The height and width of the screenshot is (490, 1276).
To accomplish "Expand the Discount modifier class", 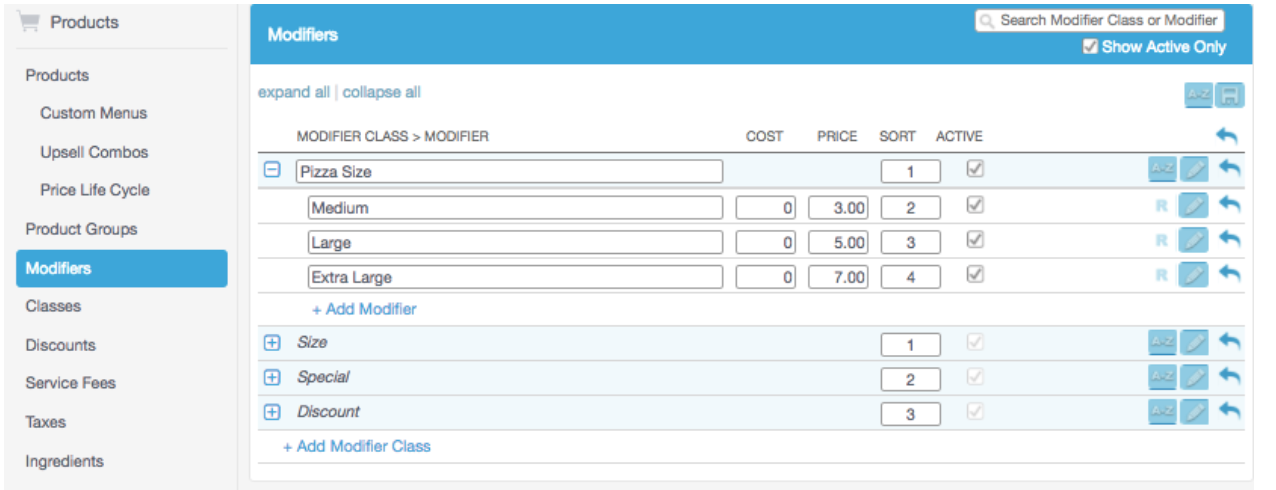I will pos(271,412).
